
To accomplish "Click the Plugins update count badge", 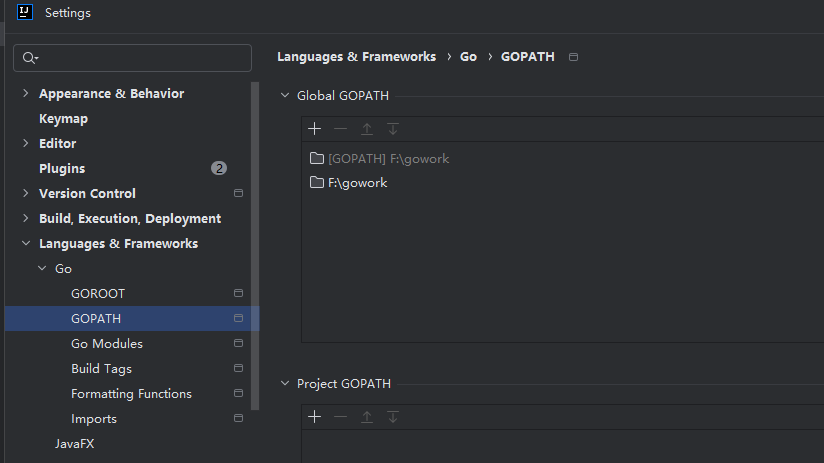I will pyautogui.click(x=219, y=168).
